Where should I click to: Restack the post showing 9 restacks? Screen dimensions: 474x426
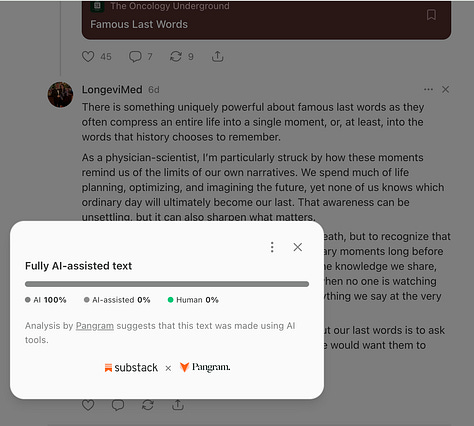pos(176,57)
